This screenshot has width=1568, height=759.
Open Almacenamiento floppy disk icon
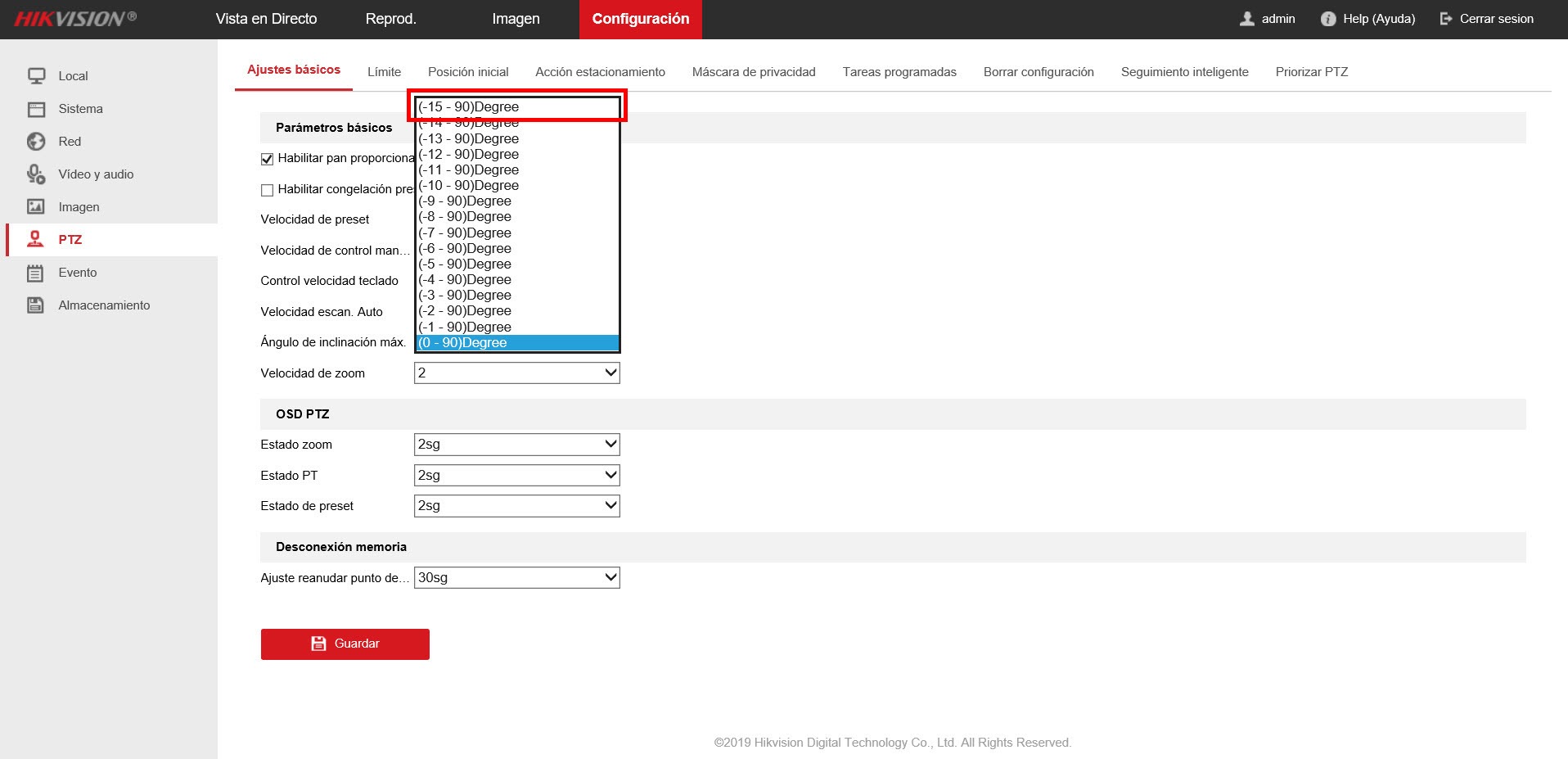point(35,305)
